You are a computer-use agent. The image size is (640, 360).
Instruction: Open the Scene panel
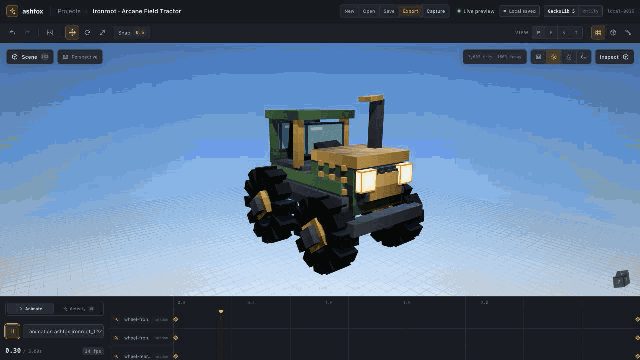point(30,57)
